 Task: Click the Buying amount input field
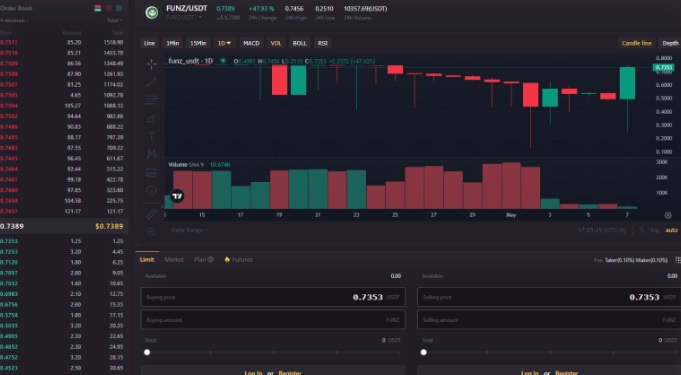pyautogui.click(x=273, y=320)
